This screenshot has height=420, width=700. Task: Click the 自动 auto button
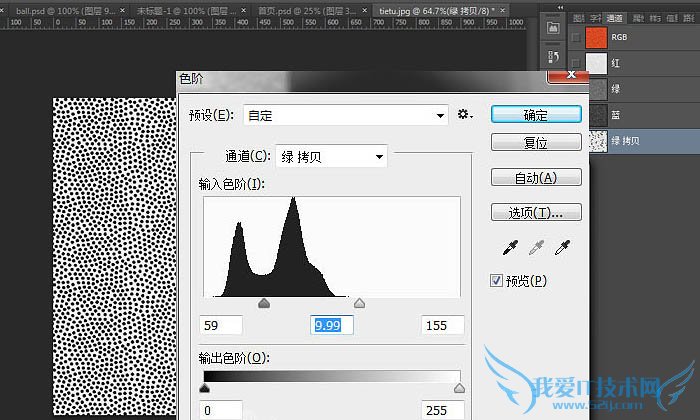point(535,178)
